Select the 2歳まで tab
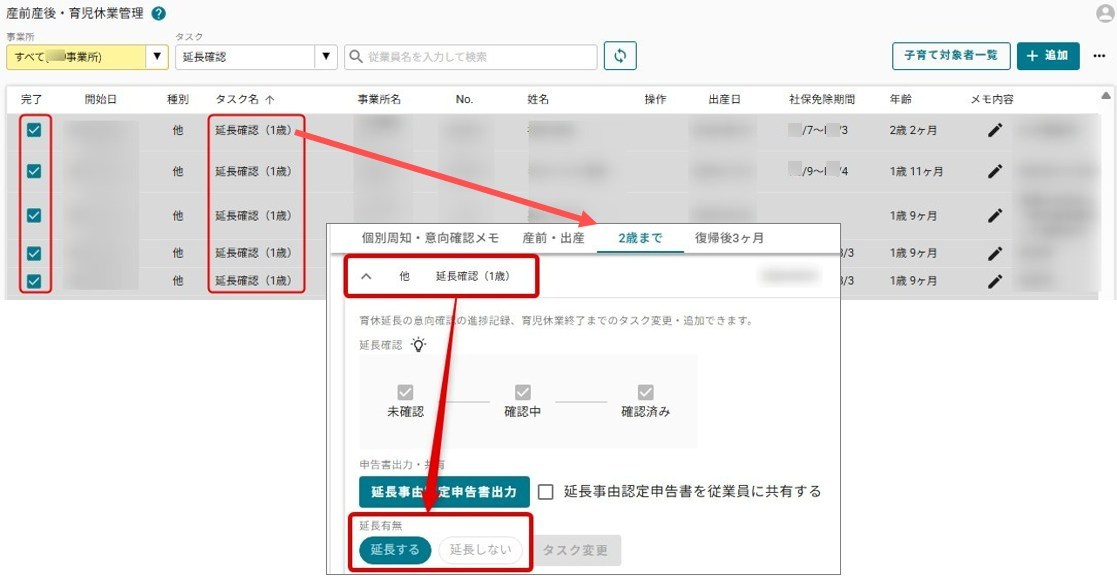This screenshot has width=1117, height=586. 640,238
